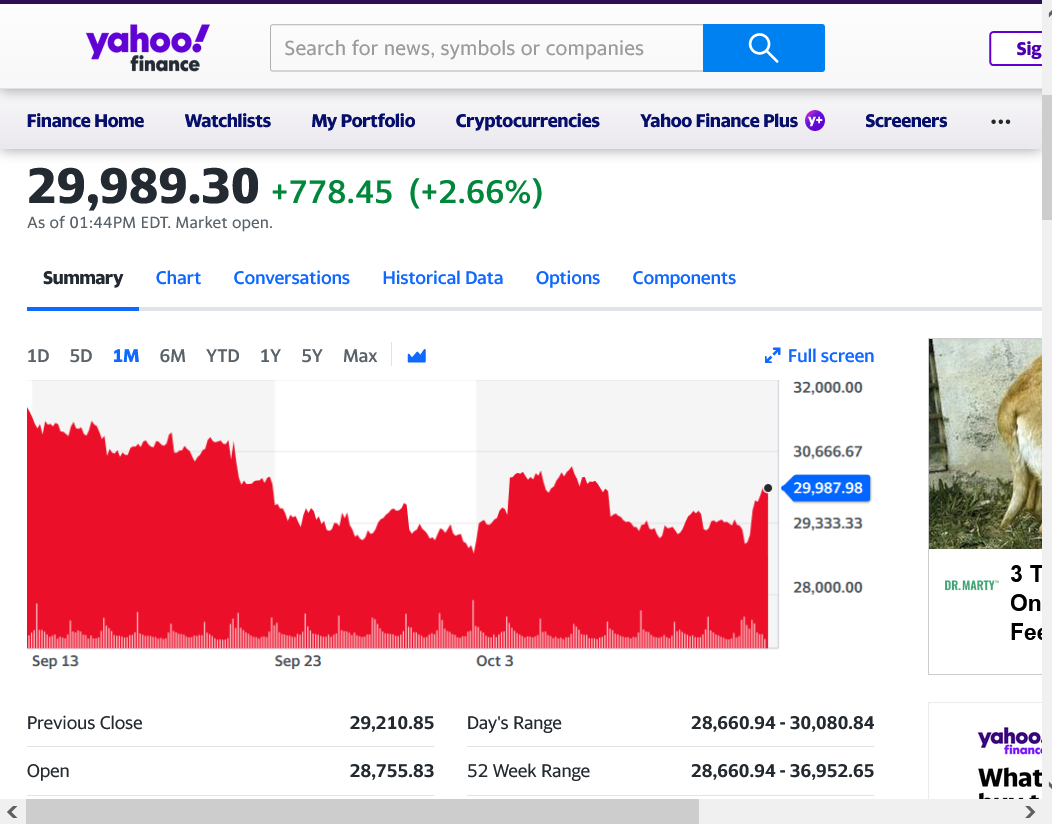The height and width of the screenshot is (833, 1052).
Task: Click the Open value 28,755.83
Action: click(392, 771)
